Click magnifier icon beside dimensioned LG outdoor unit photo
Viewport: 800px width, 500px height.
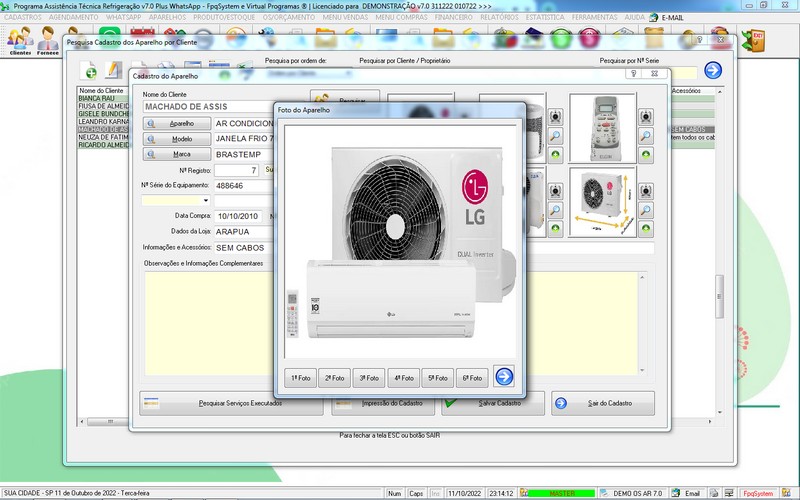645,210
